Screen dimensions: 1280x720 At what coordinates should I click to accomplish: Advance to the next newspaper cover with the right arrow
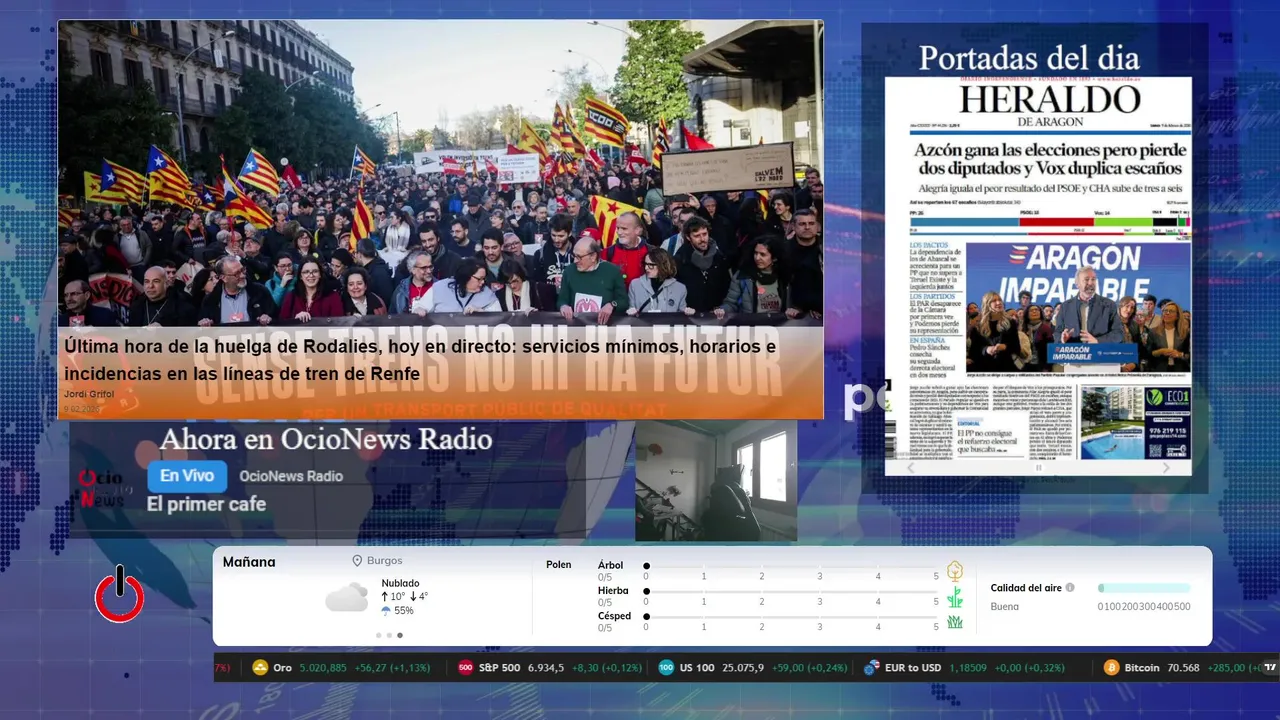[1166, 467]
